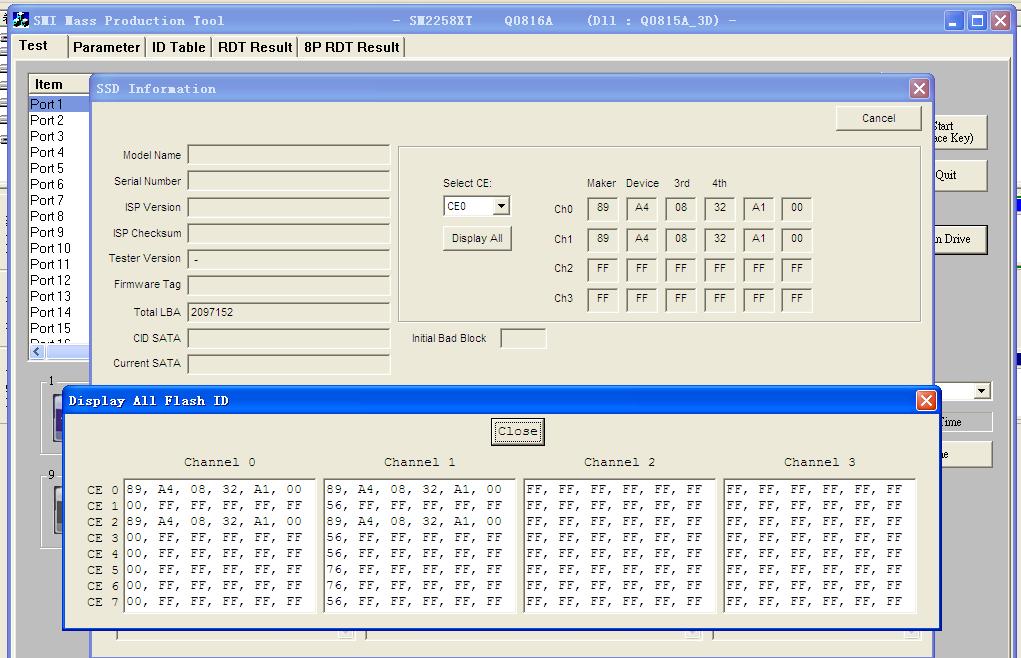Select Port 3 in the Item list
Viewport: 1021px width, 658px height.
coord(59,136)
